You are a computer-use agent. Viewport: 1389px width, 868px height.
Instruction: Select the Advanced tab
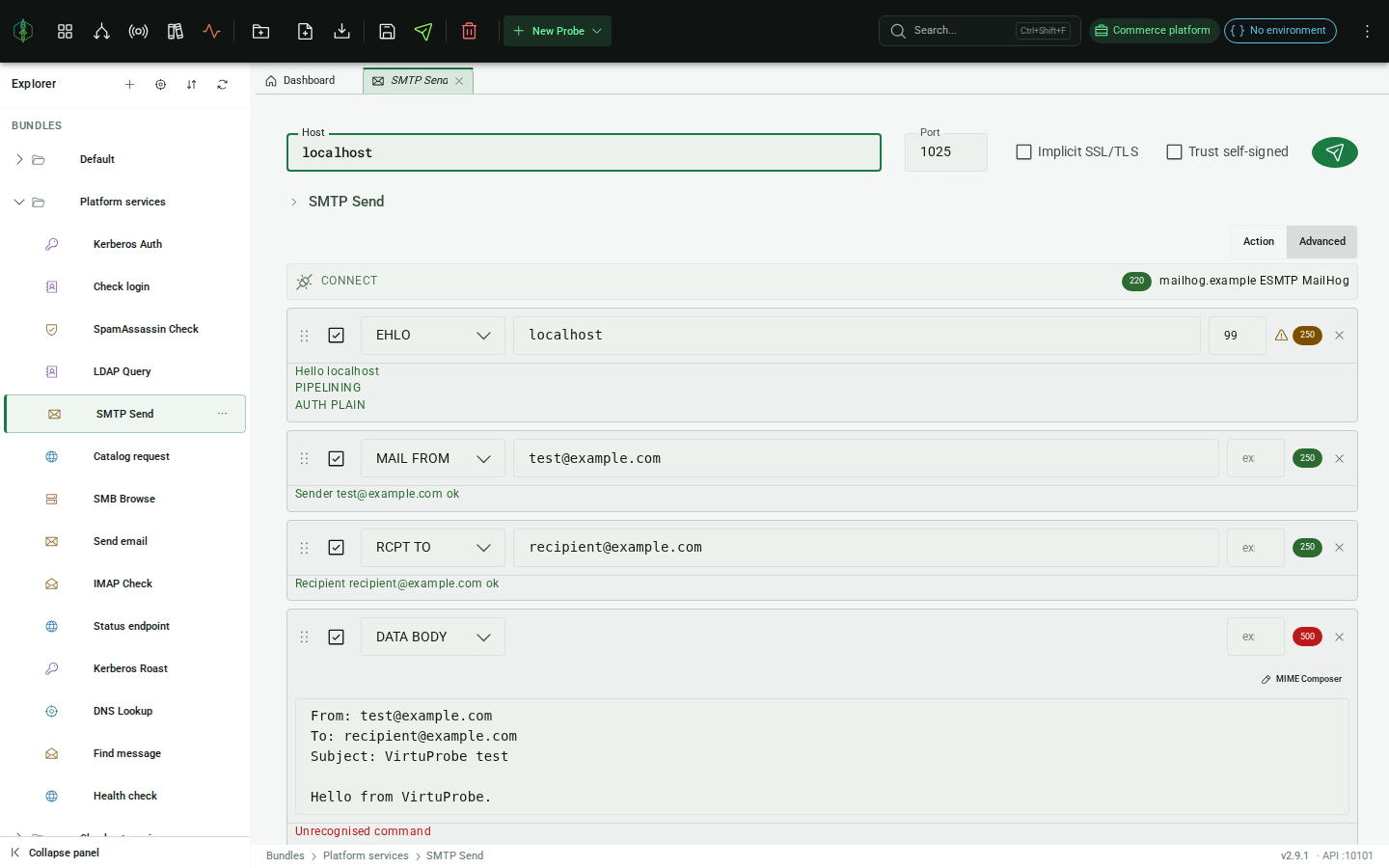coord(1321,242)
